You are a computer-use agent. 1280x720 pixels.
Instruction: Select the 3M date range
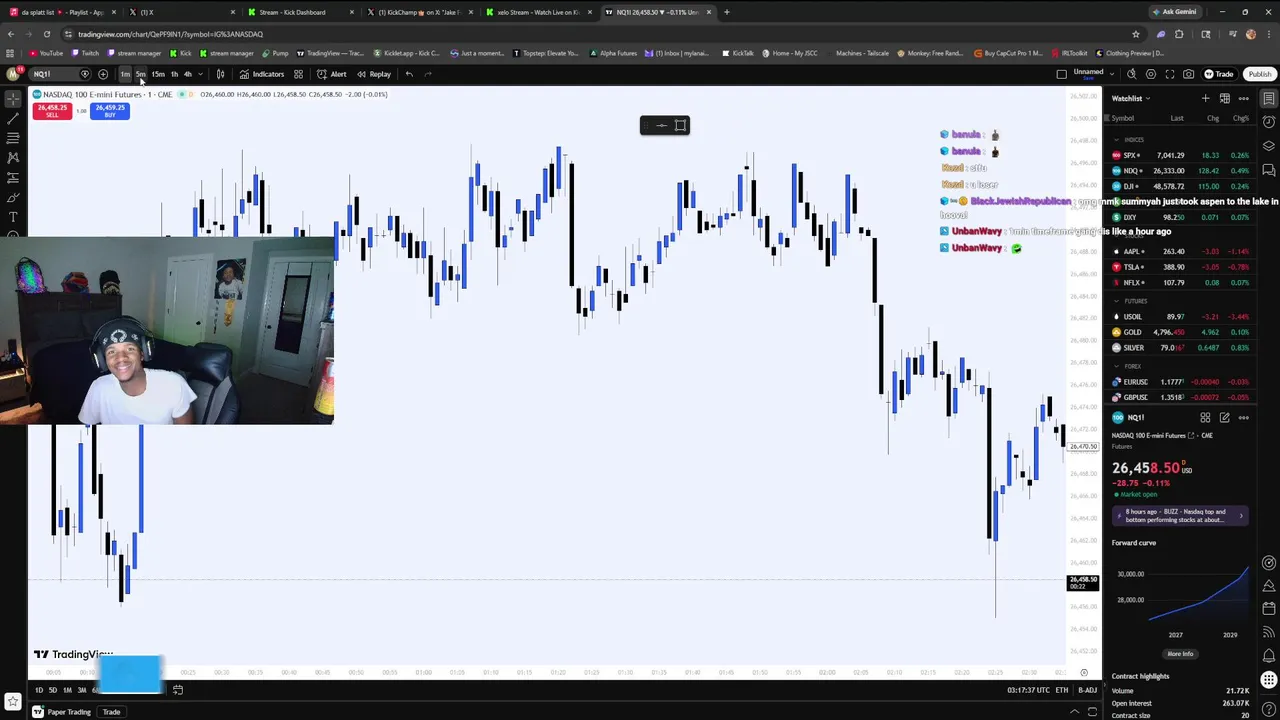[x=81, y=690]
